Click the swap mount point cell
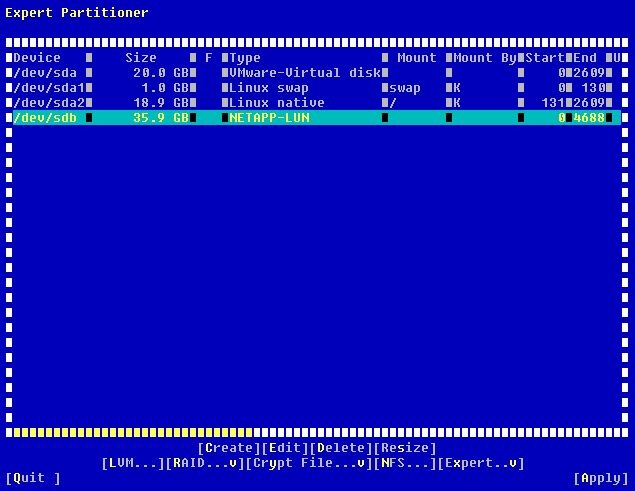Screen dimensions: 635x491 point(405,88)
